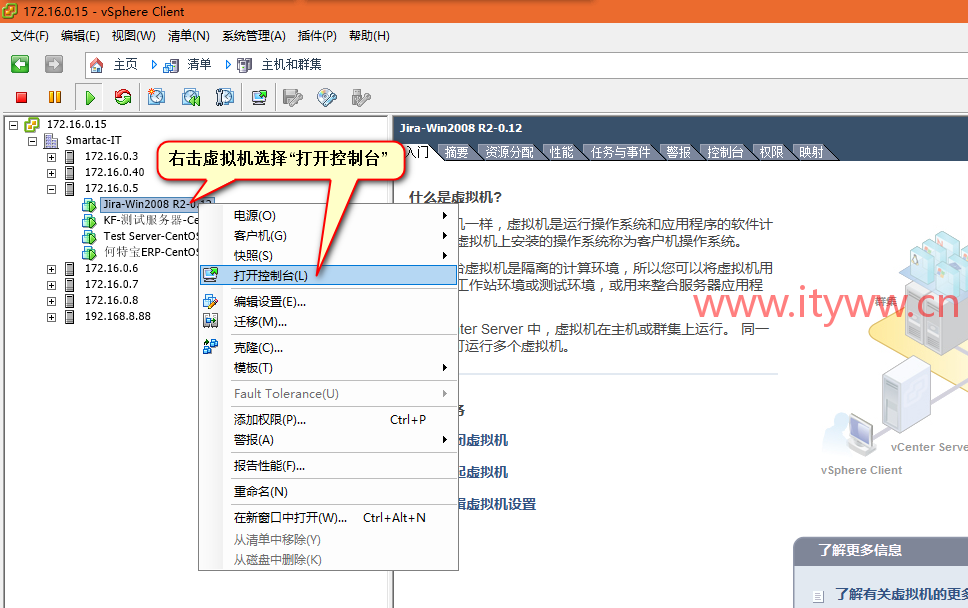Choose 添加权限(P)... from the context menu

pyautogui.click(x=328, y=420)
